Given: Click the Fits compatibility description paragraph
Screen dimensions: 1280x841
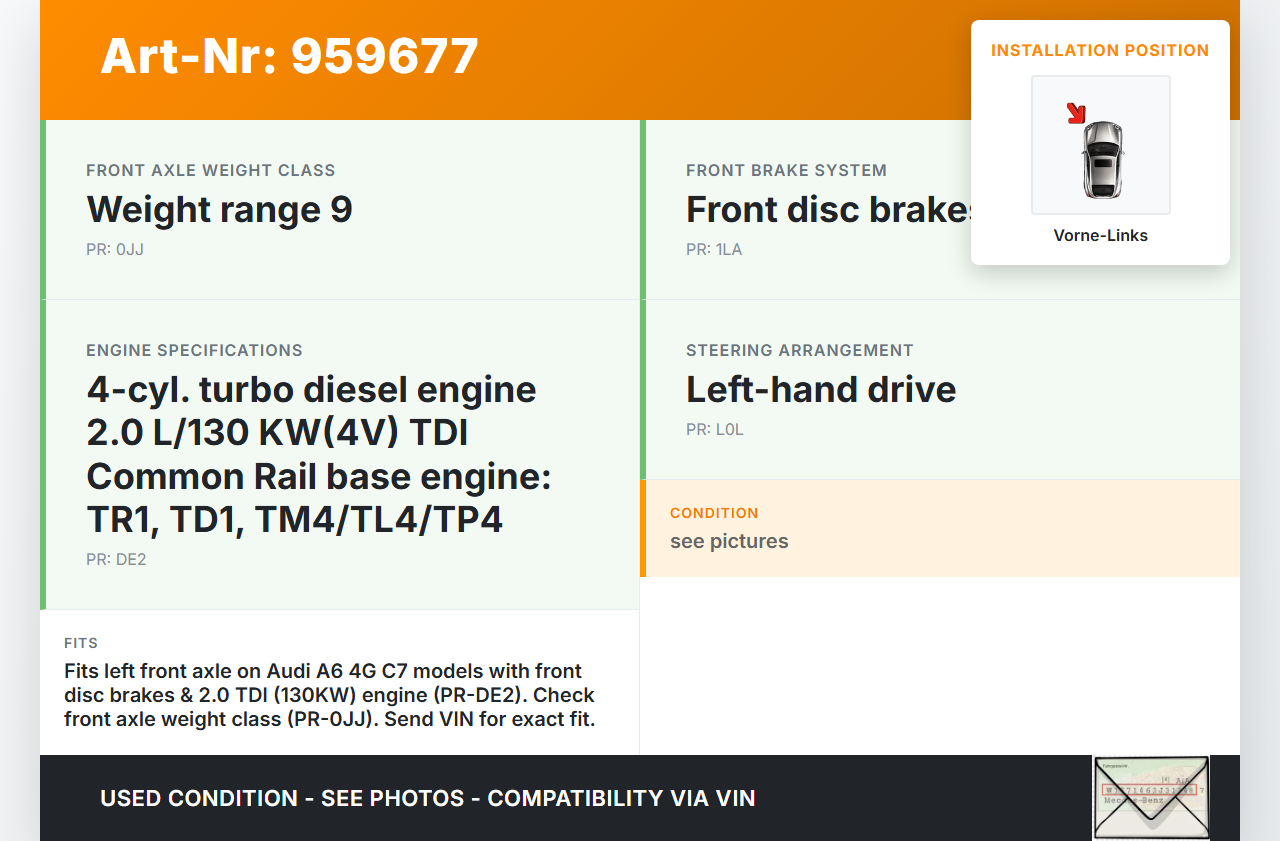Looking at the screenshot, I should pyautogui.click(x=330, y=695).
